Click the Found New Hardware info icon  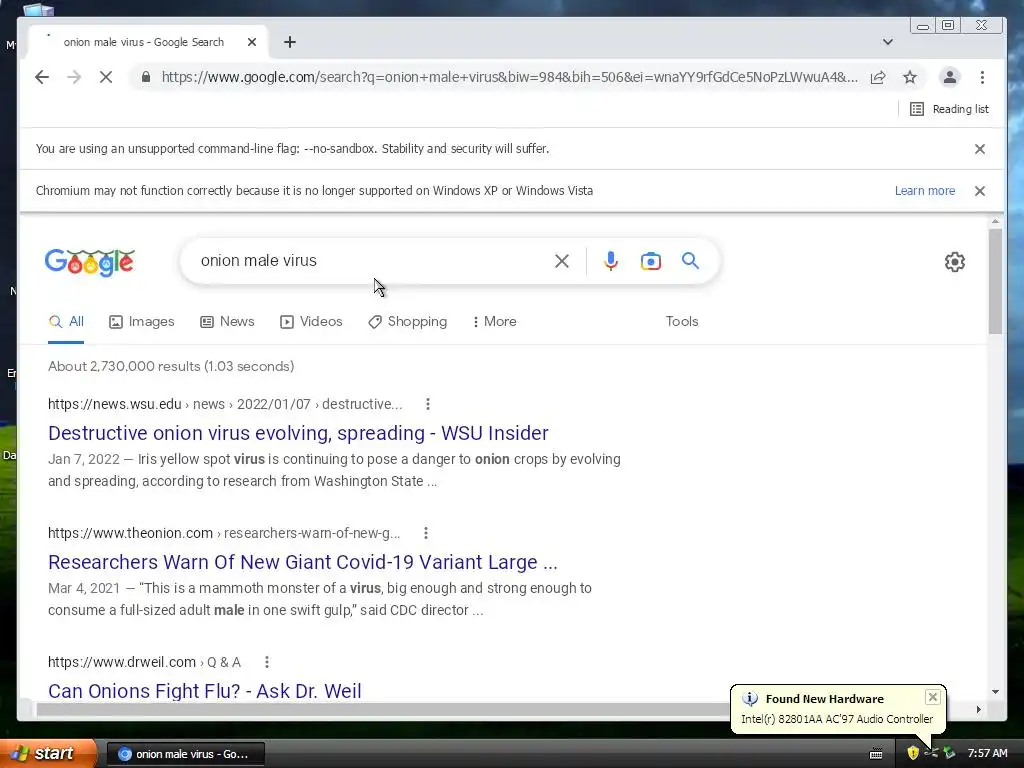[x=750, y=699]
